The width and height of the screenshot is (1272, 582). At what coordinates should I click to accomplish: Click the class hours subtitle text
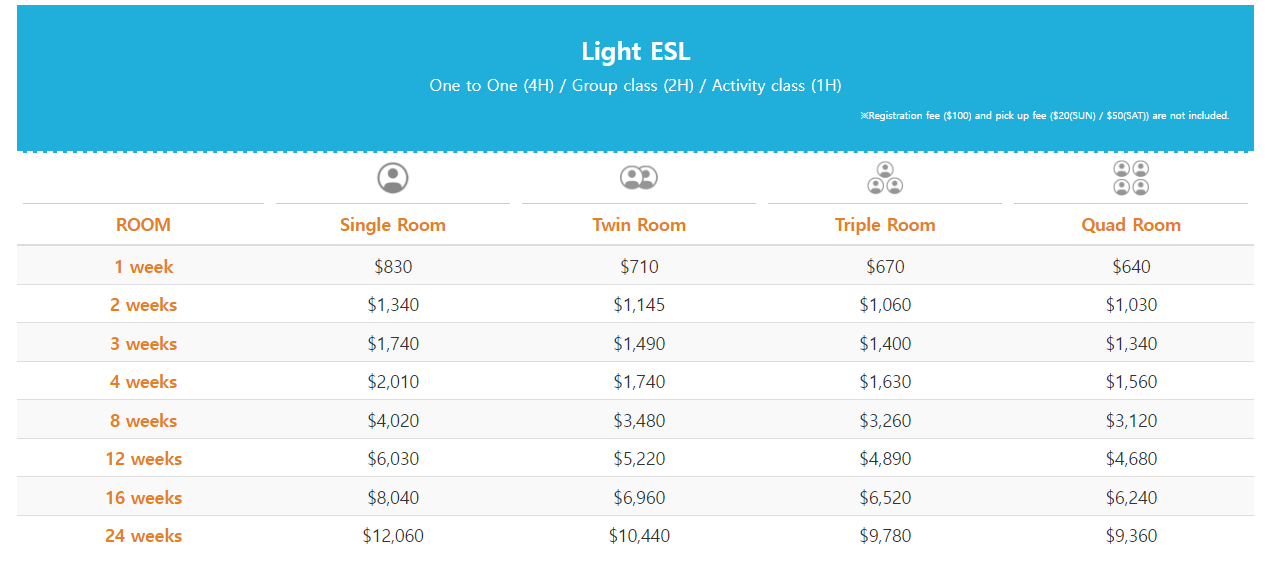pyautogui.click(x=636, y=86)
